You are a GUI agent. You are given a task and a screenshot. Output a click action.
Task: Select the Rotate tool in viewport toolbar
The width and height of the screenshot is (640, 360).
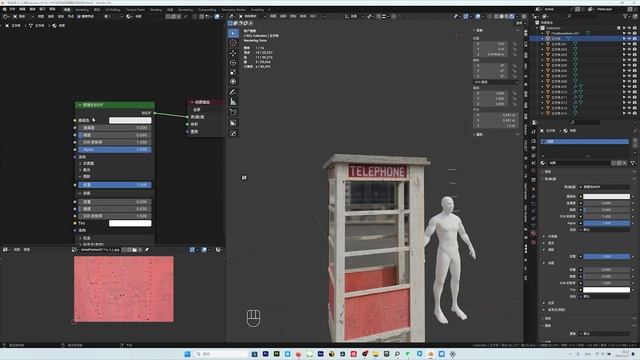pos(233,63)
